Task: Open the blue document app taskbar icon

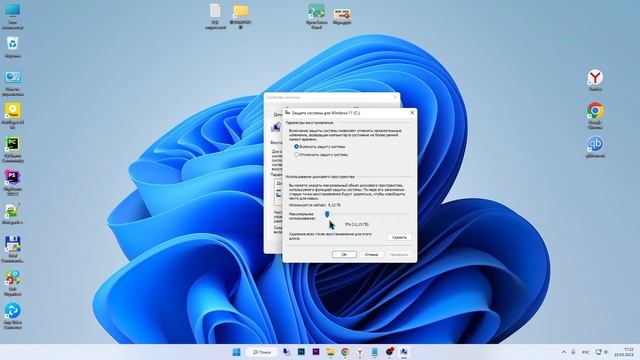Action: pos(374,352)
